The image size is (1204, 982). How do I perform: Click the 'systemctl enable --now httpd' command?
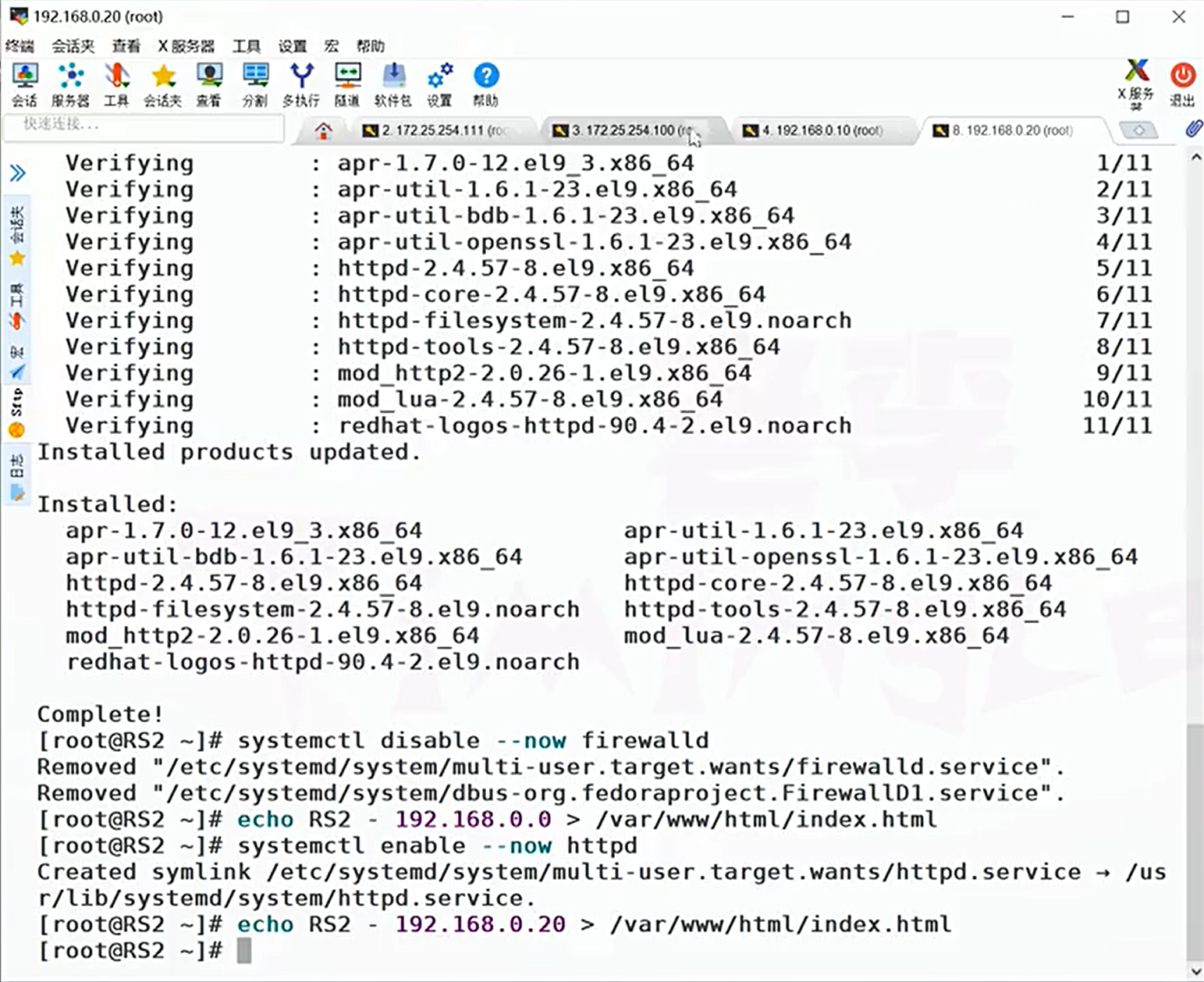coord(437,845)
